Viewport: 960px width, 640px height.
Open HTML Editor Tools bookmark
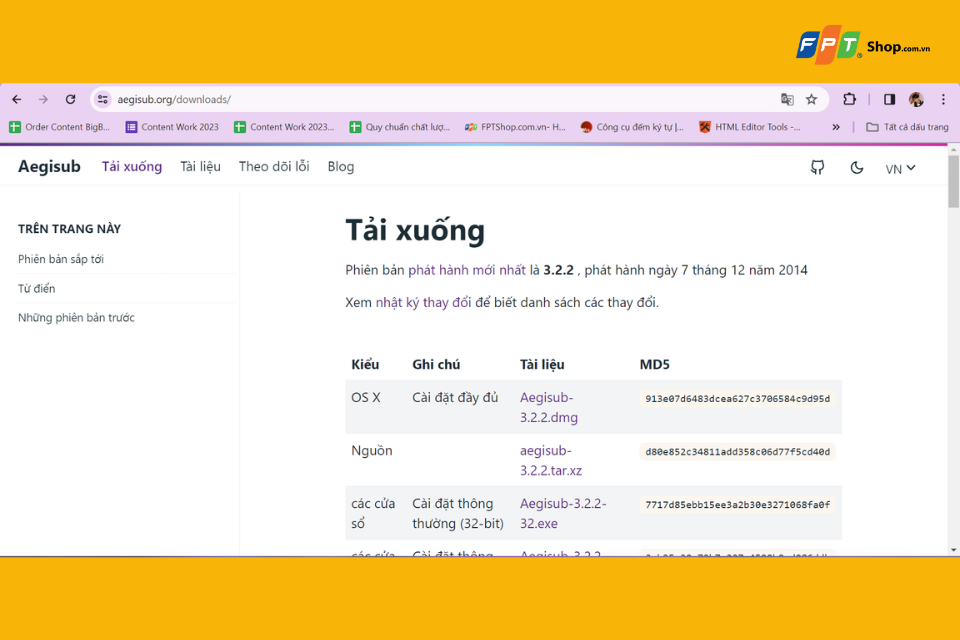(750, 127)
